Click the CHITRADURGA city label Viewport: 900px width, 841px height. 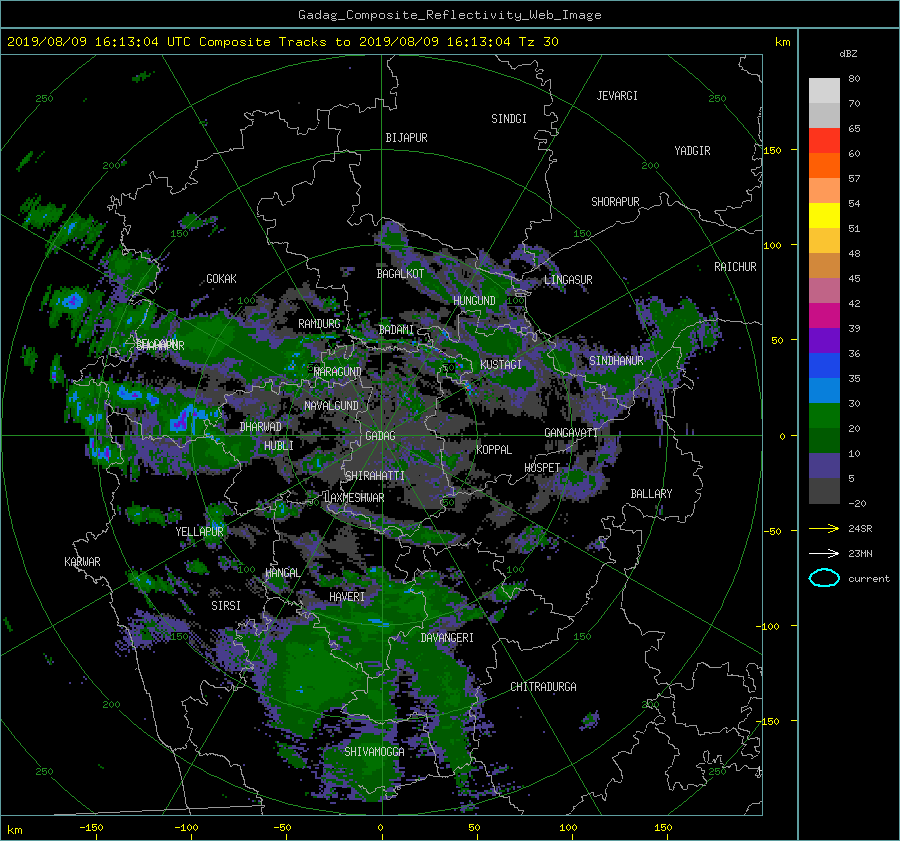[x=543, y=687]
